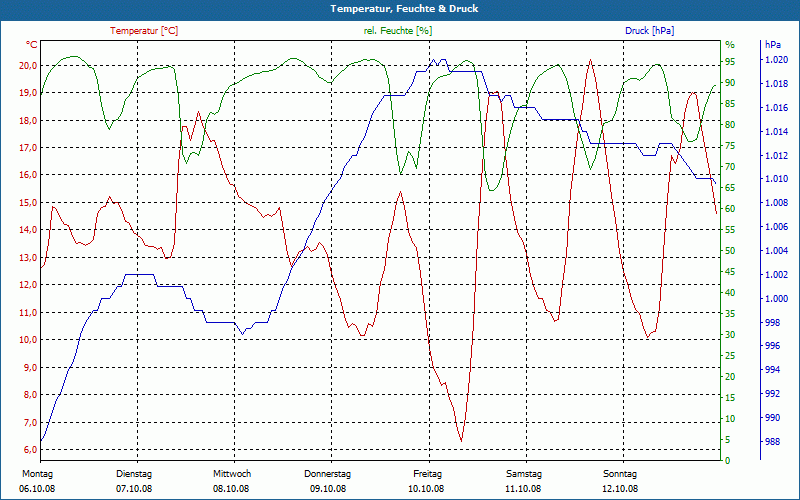Click the date 11.10.08
800x500 pixels.
coord(523,489)
